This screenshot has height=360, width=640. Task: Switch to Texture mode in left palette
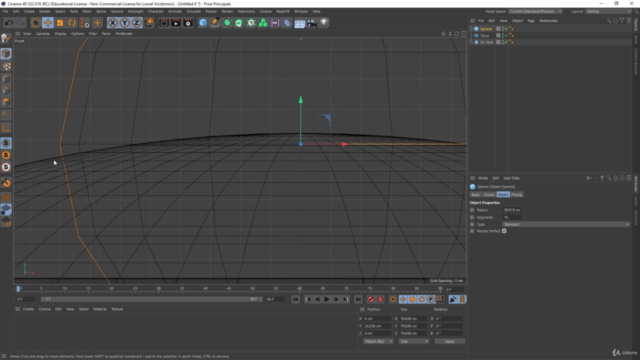pos(6,66)
